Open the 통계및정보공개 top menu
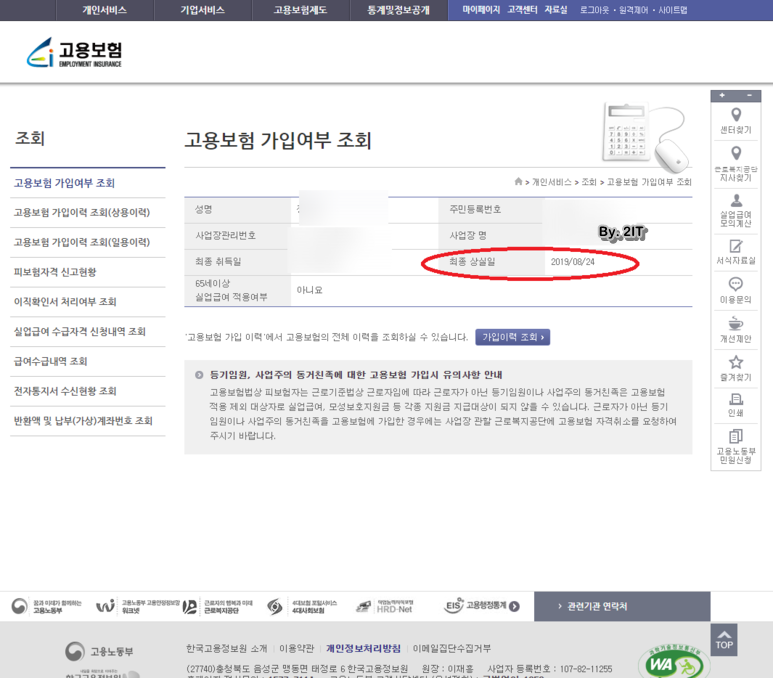Viewport: 773px width, 678px height. (399, 10)
